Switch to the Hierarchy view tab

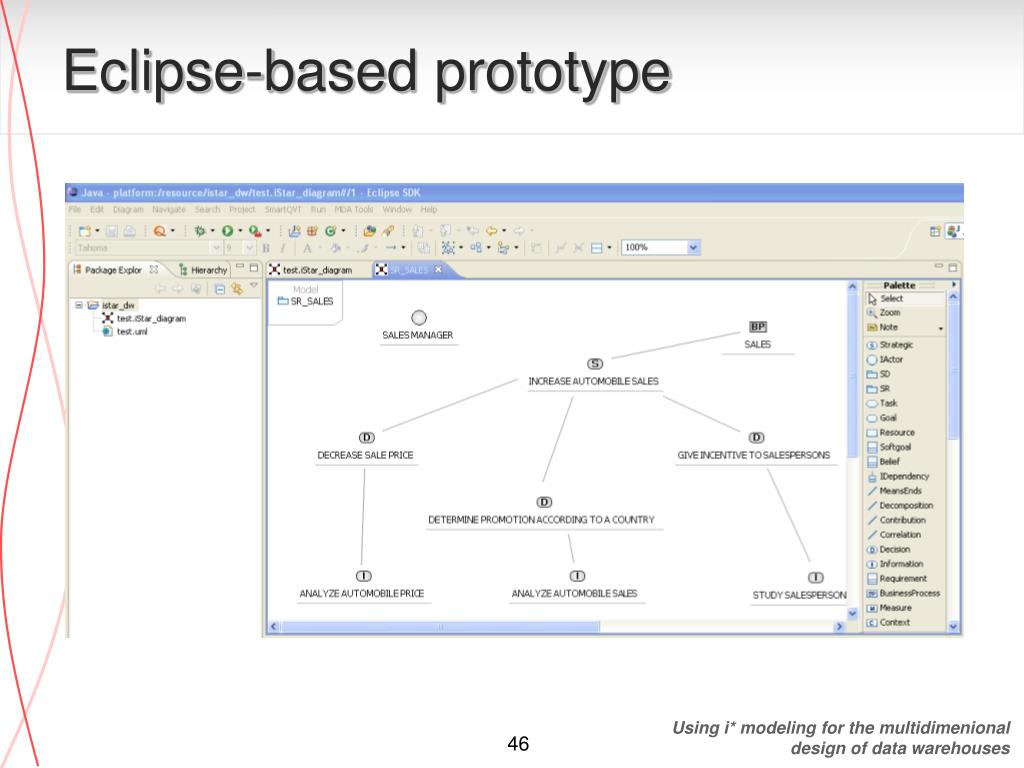(203, 270)
